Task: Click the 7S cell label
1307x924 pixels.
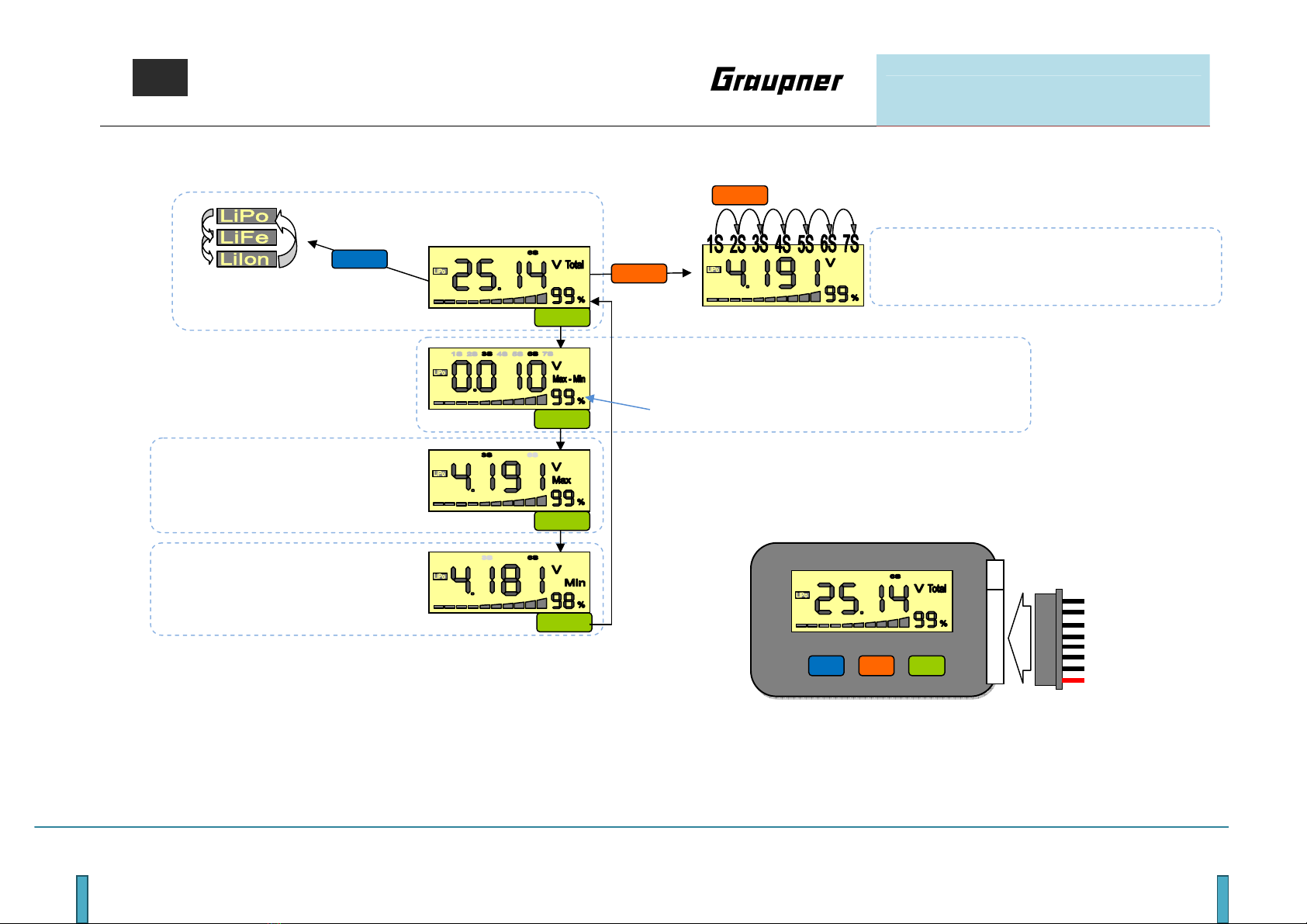Action: point(851,244)
